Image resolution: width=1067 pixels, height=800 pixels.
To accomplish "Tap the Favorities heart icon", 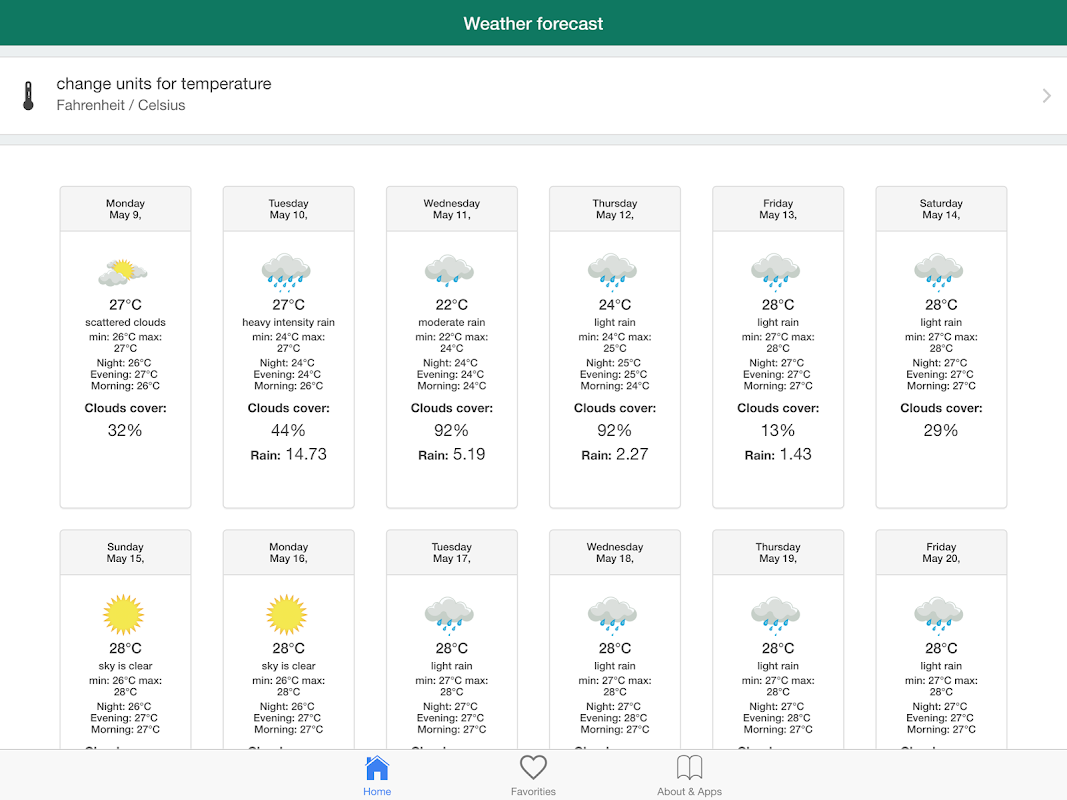I will (x=533, y=767).
